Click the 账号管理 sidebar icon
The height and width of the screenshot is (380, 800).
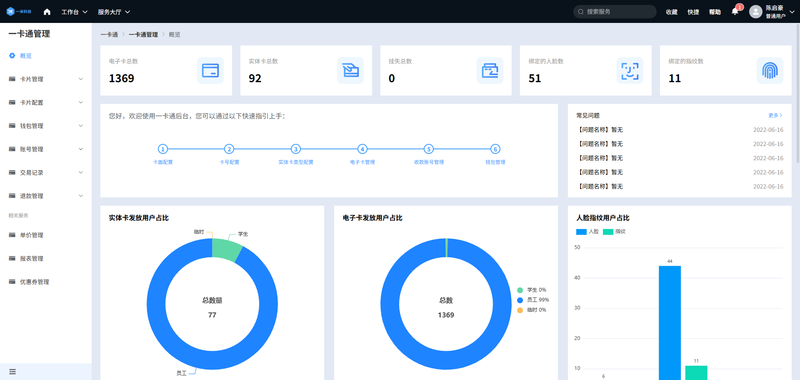(12, 149)
